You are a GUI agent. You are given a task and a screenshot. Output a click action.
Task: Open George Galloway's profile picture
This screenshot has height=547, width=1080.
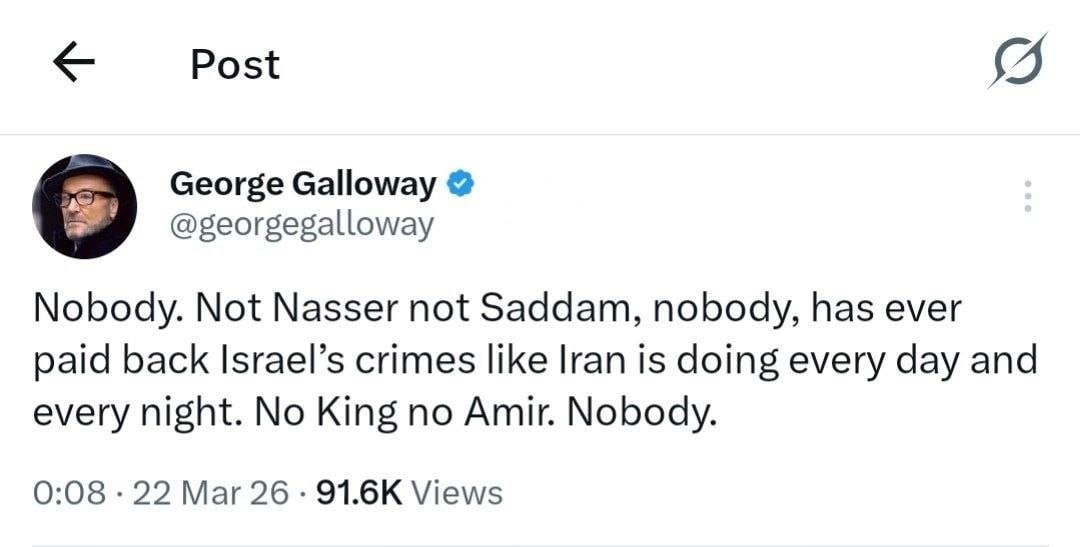(x=84, y=206)
